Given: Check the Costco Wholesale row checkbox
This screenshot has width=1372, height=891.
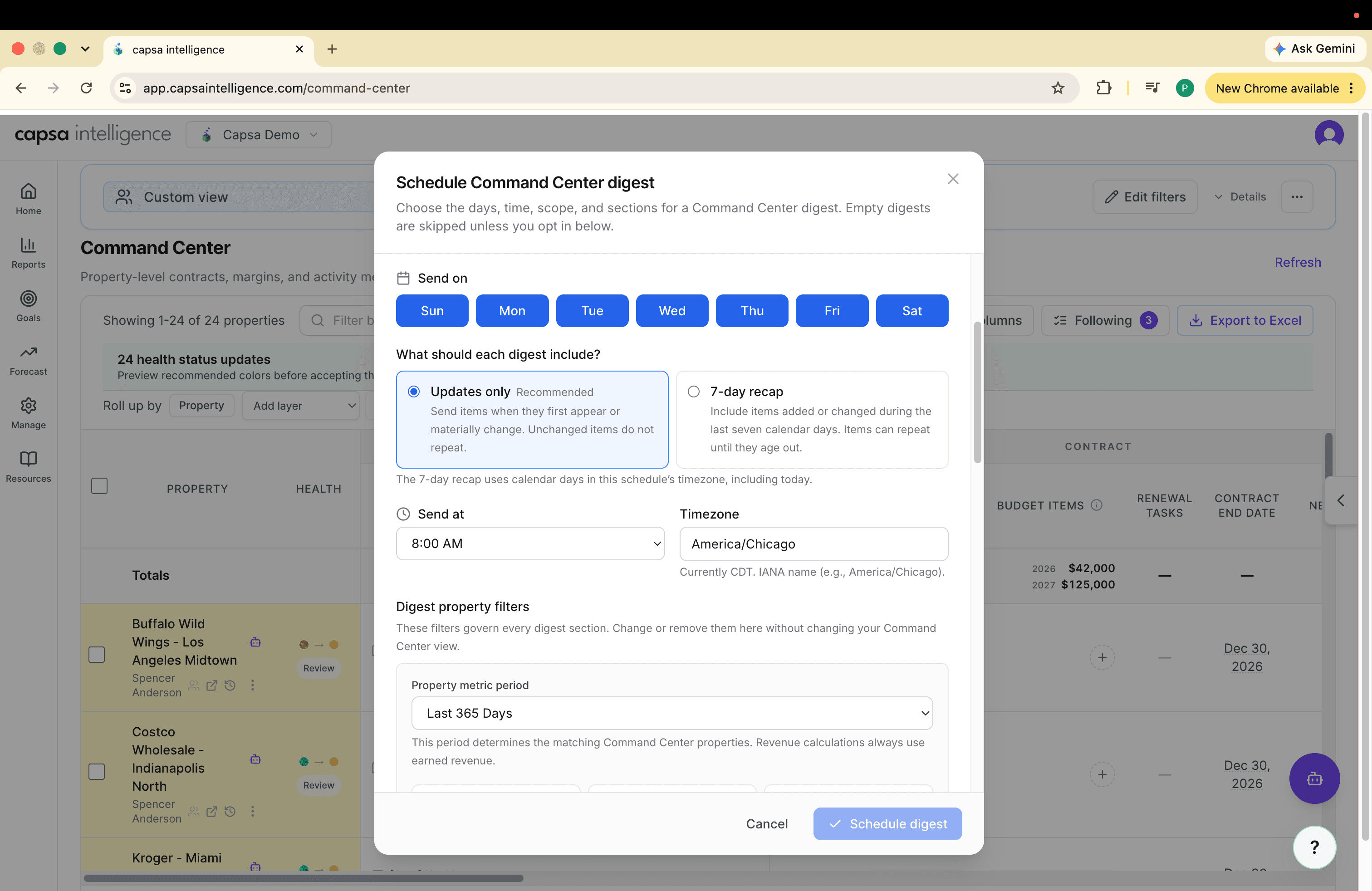Looking at the screenshot, I should (x=97, y=772).
